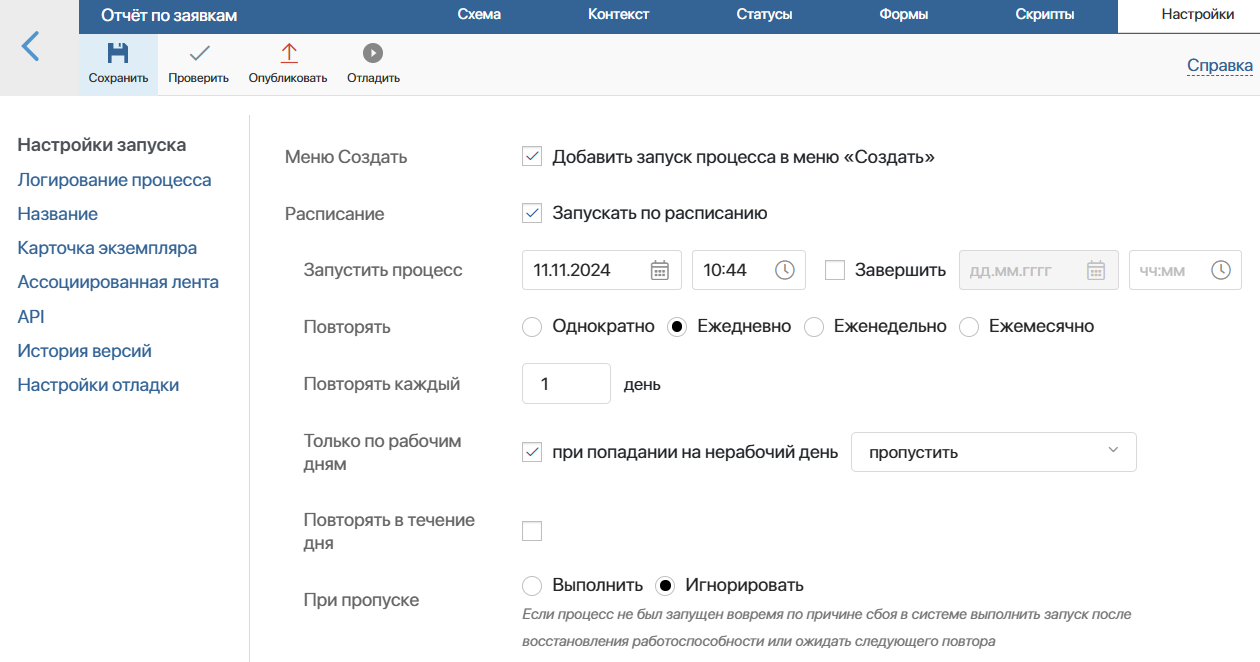Open the пропустить dropdown
The width and height of the screenshot is (1260, 662).
993,452
